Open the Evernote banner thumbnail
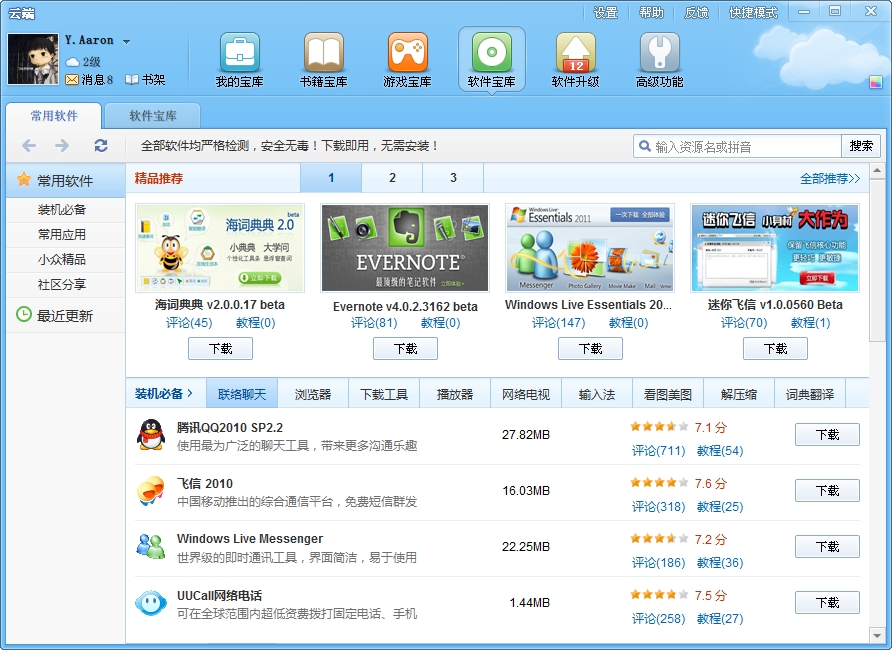The image size is (892, 650). point(405,248)
